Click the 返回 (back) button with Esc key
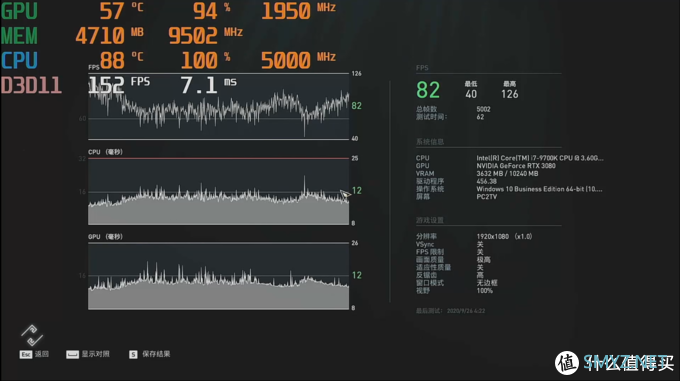 (34, 354)
